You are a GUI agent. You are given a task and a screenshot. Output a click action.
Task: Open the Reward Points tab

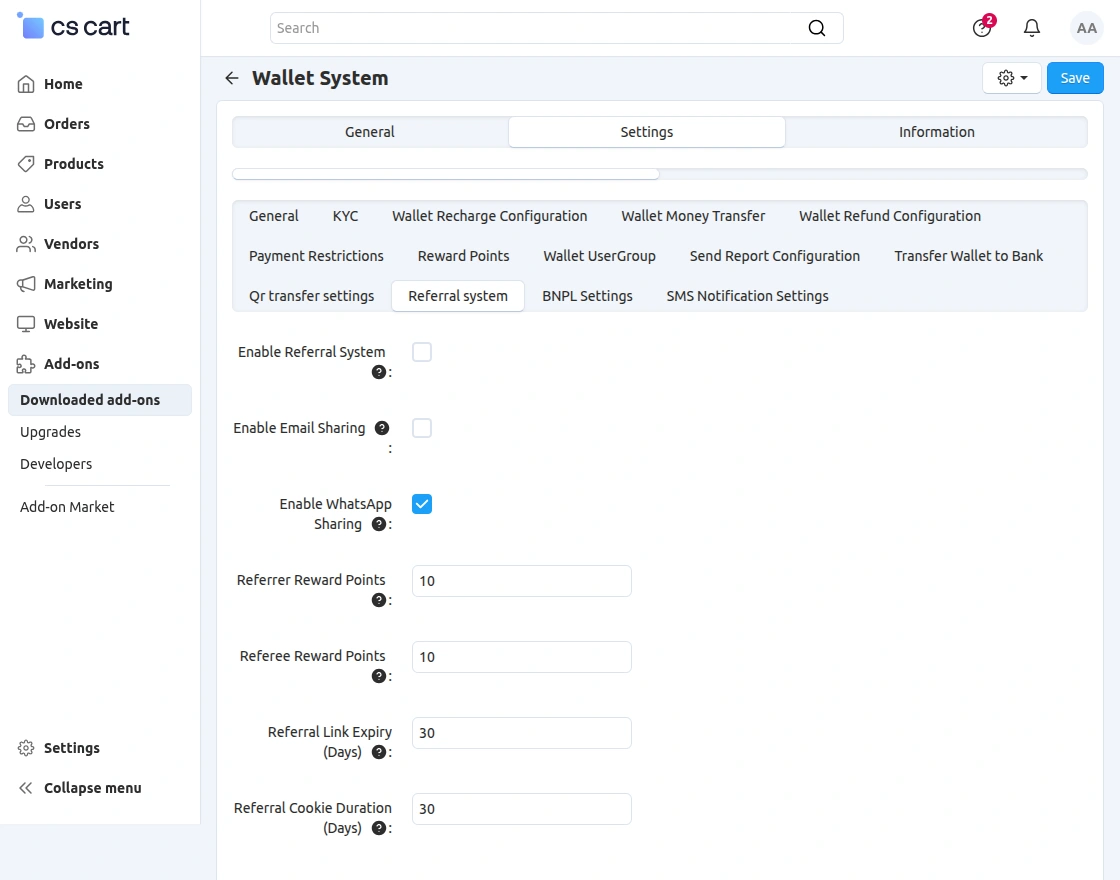click(464, 256)
